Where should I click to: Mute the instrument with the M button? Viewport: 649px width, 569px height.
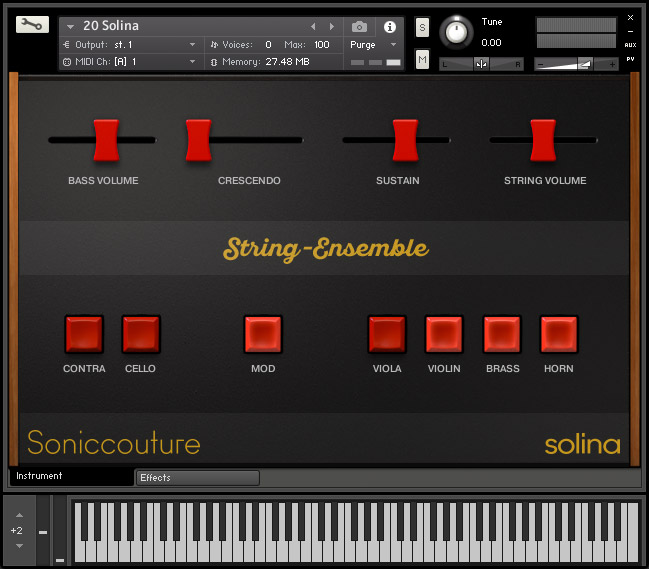pyautogui.click(x=422, y=60)
